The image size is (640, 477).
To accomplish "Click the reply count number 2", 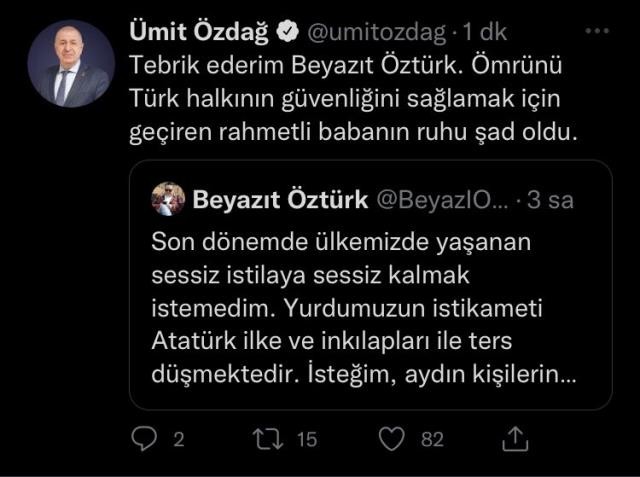I will (178, 438).
